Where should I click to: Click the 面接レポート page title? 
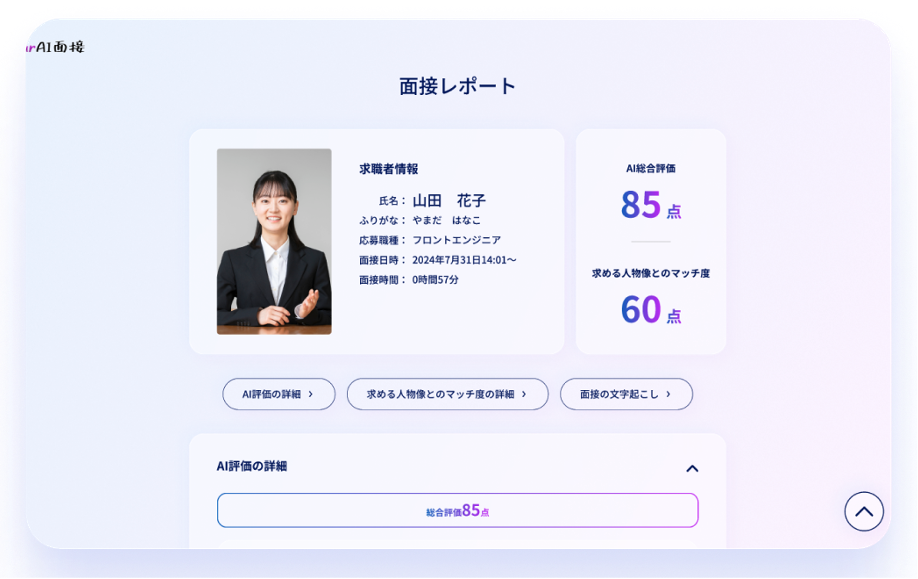pos(458,86)
